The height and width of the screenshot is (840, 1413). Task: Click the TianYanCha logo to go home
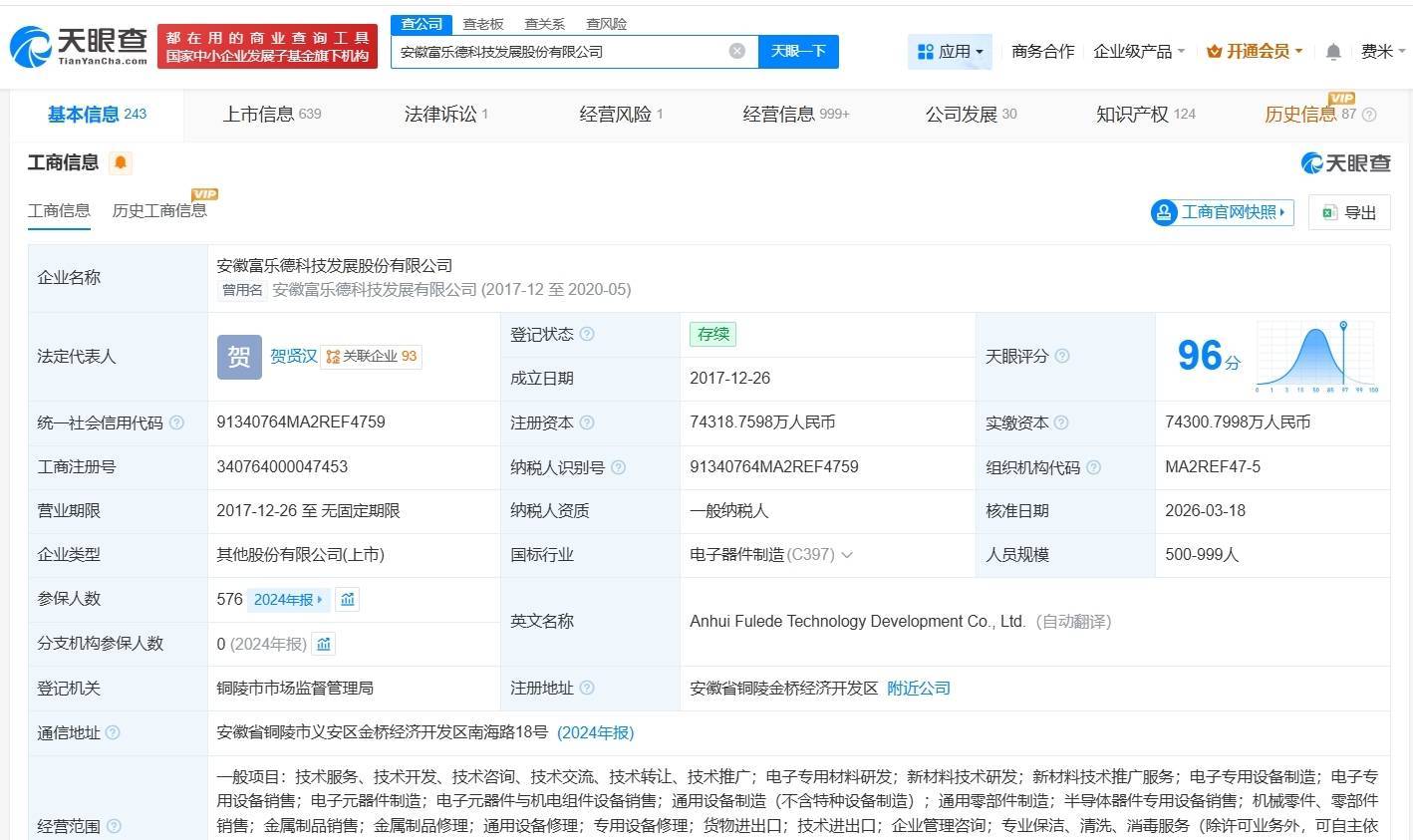coord(80,45)
